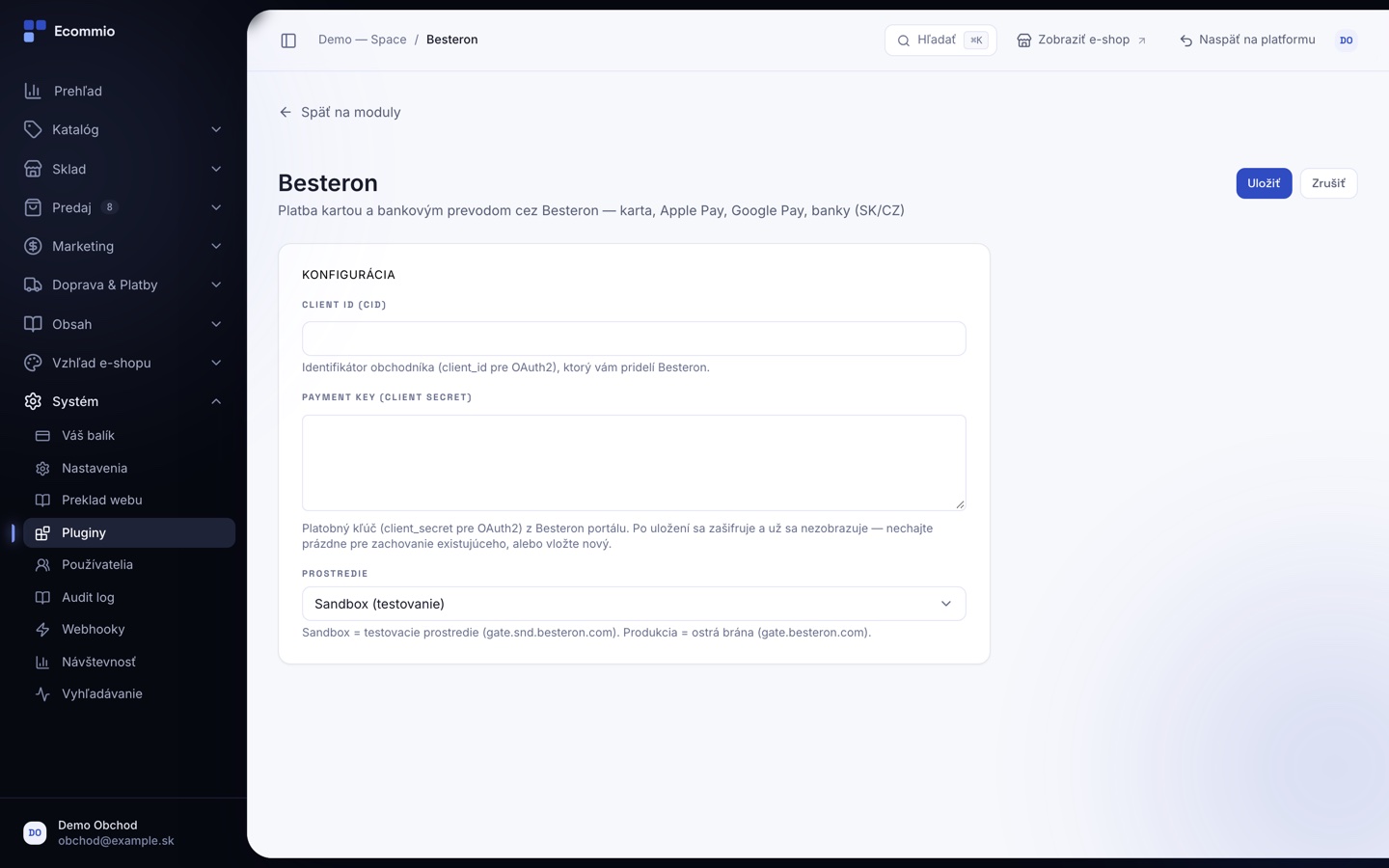The width and height of the screenshot is (1389, 868).
Task: Click the Vyhľadávanie activity icon
Action: pyautogui.click(x=42, y=694)
